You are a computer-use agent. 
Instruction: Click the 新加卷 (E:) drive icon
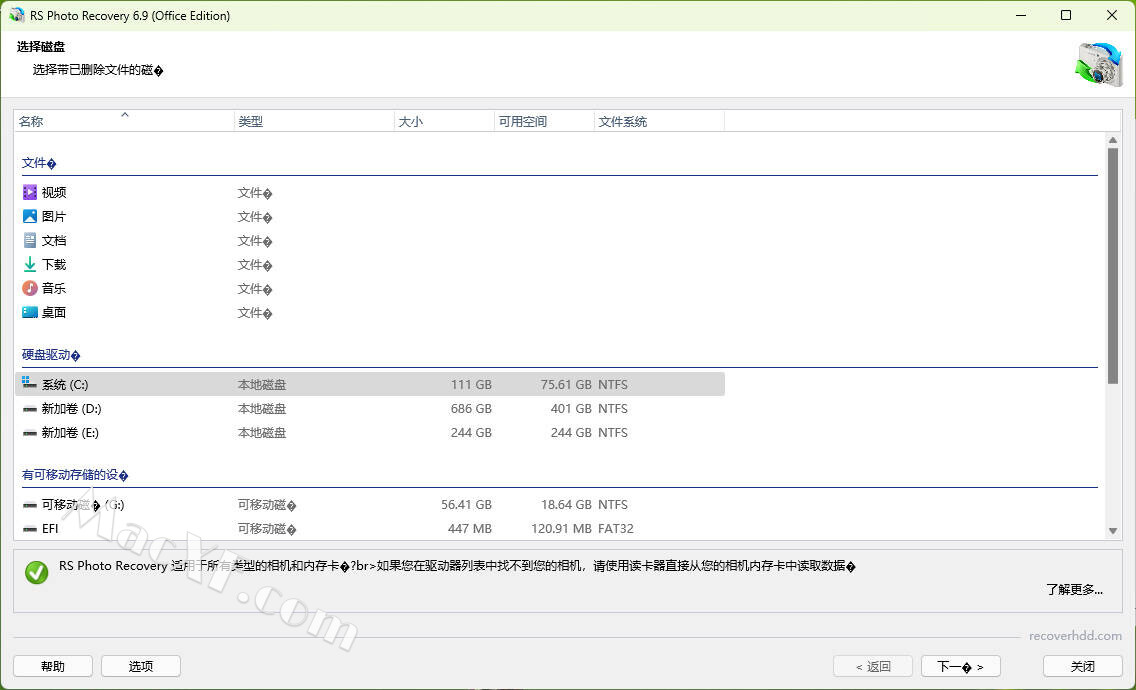click(x=30, y=433)
